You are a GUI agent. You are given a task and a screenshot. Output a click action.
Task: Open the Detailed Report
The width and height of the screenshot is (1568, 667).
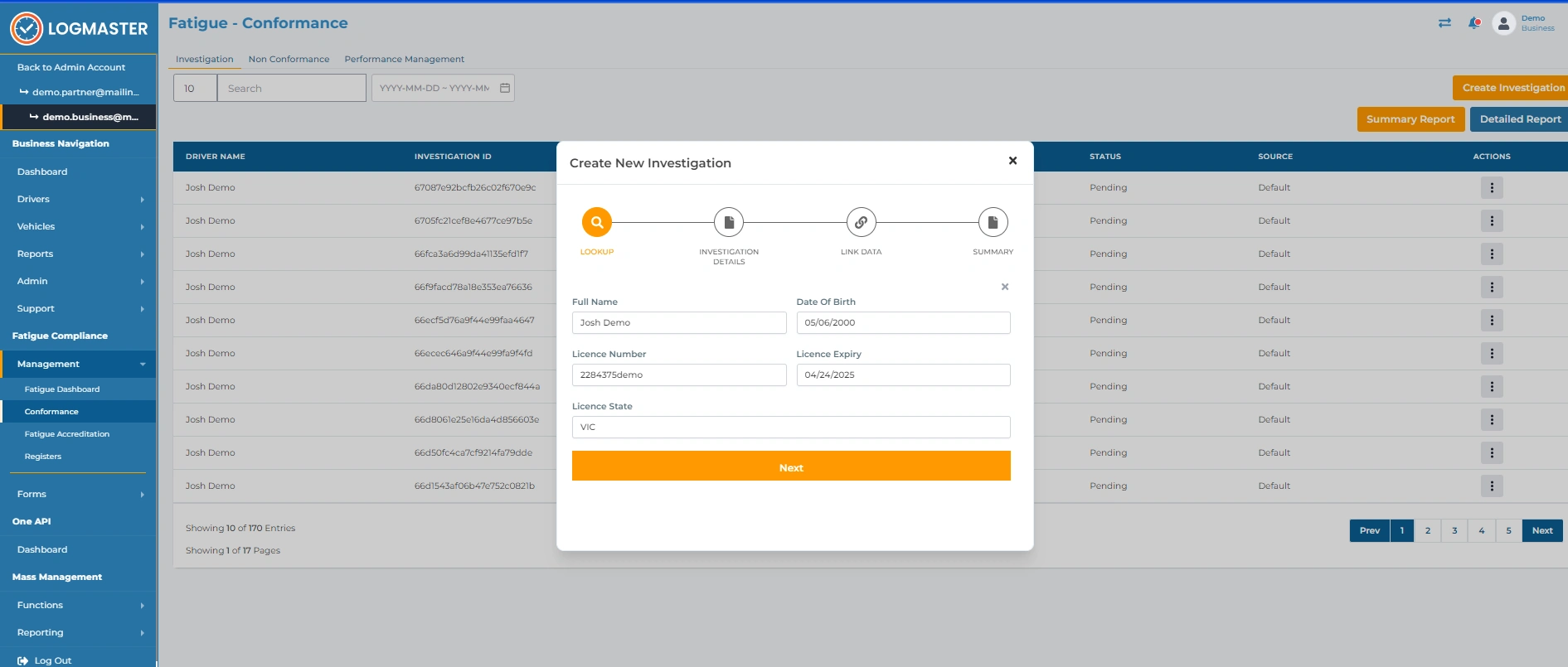coord(1519,119)
